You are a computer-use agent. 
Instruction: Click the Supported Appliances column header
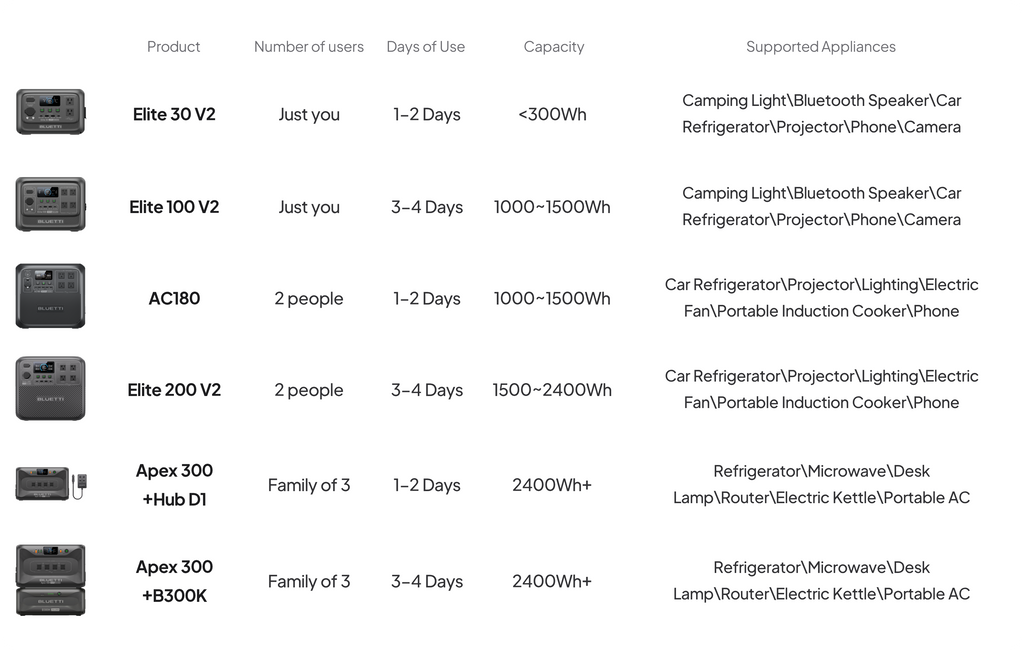(821, 47)
